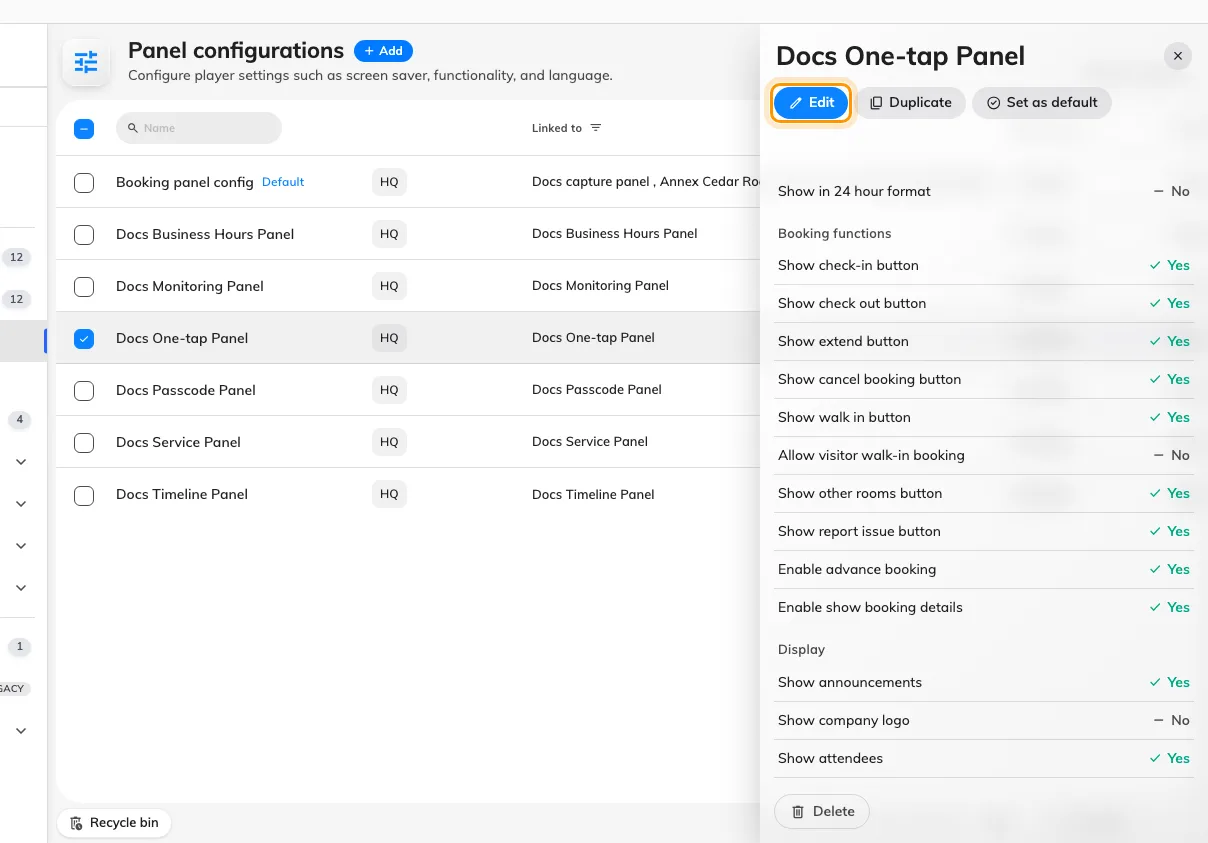Open the Docs Service Panel row

coord(408,442)
